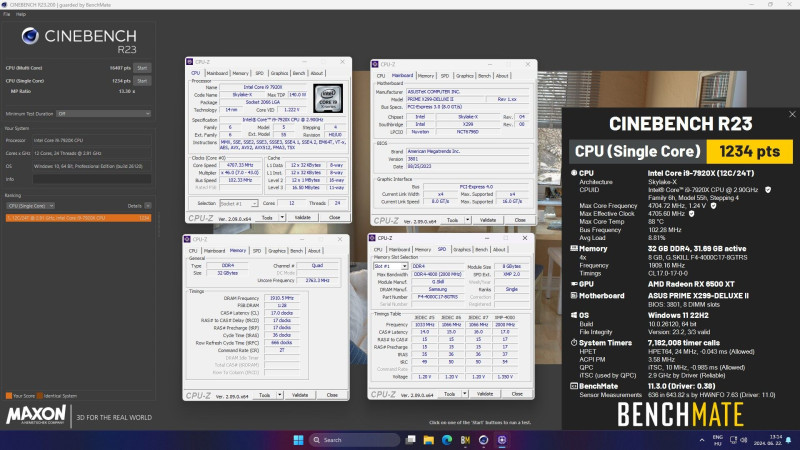Viewport: 800px width, 450px height.
Task: Launch Microsoft Edge from the taskbar
Action: click(447, 440)
